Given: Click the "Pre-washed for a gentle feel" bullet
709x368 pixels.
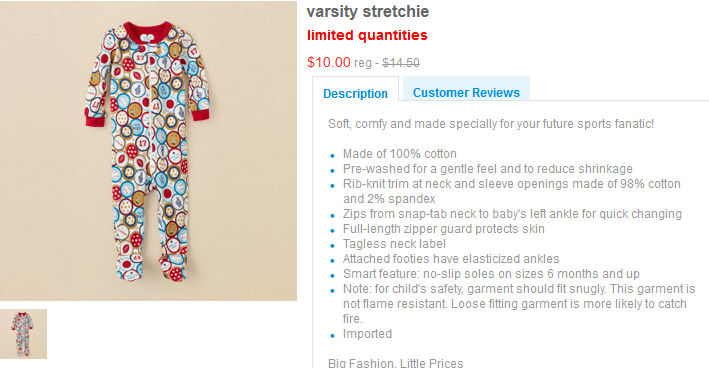Looking at the screenshot, I should (x=487, y=169).
